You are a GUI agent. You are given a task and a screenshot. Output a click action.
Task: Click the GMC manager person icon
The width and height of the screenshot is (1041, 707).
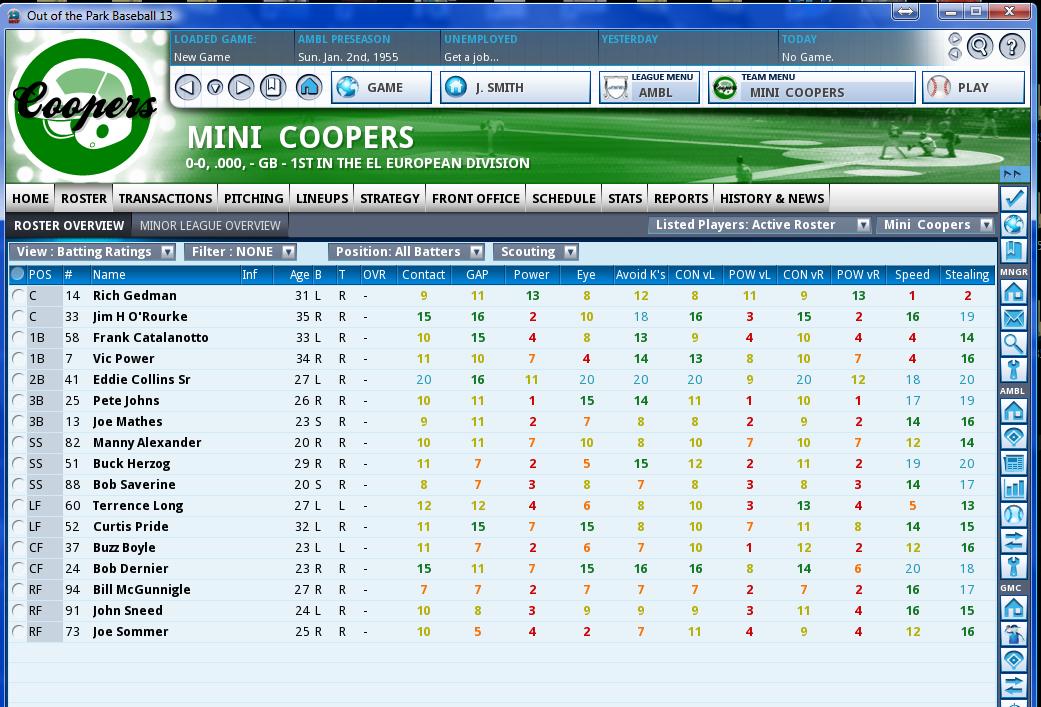pyautogui.click(x=1013, y=634)
